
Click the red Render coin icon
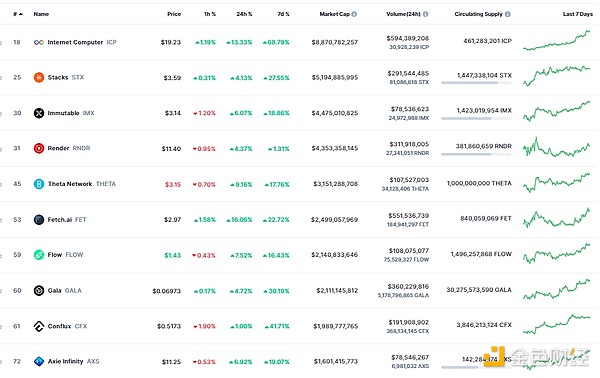click(39, 148)
